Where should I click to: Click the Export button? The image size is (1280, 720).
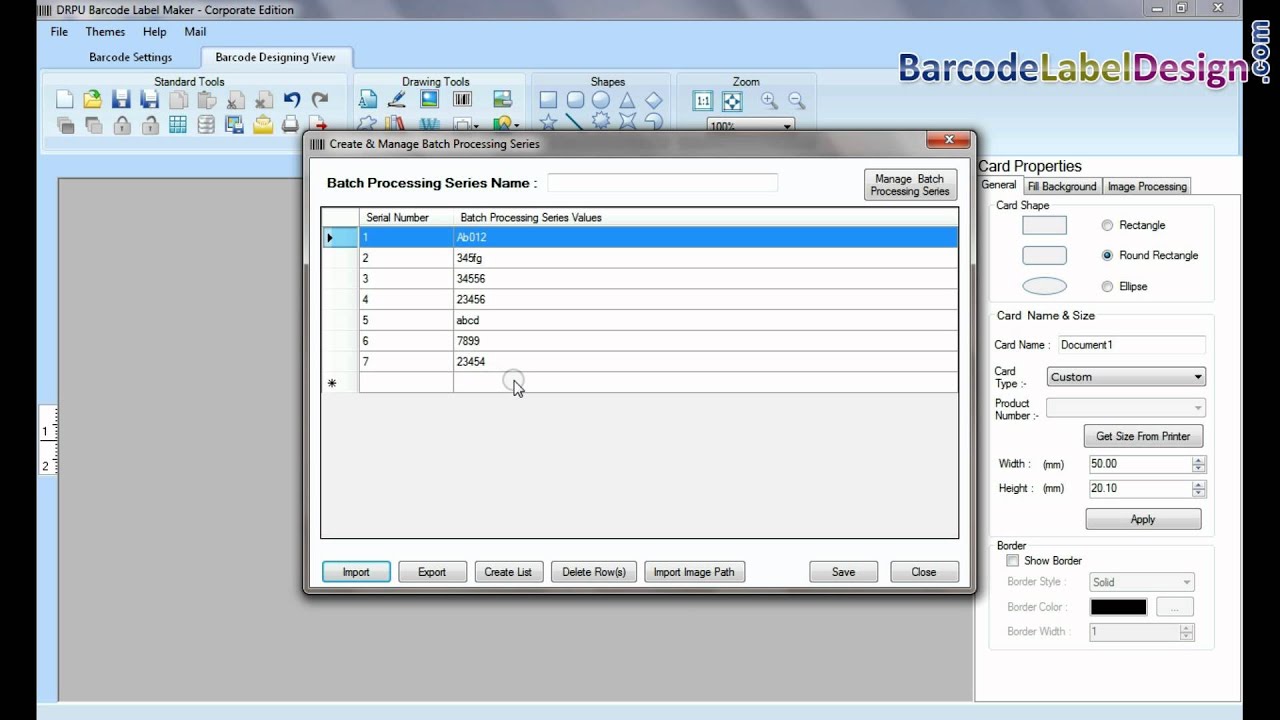(x=432, y=572)
